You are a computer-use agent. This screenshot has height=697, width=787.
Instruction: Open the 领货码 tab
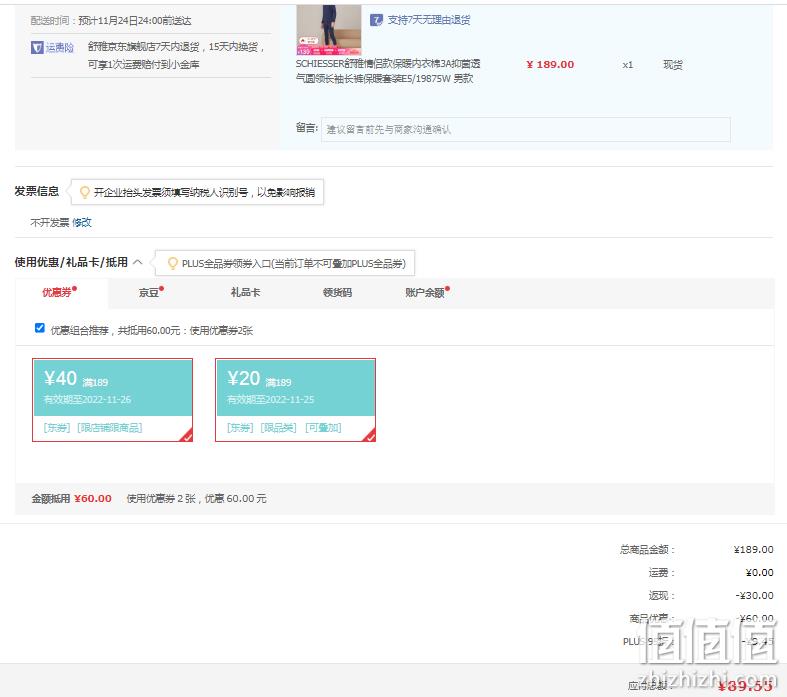tap(337, 292)
